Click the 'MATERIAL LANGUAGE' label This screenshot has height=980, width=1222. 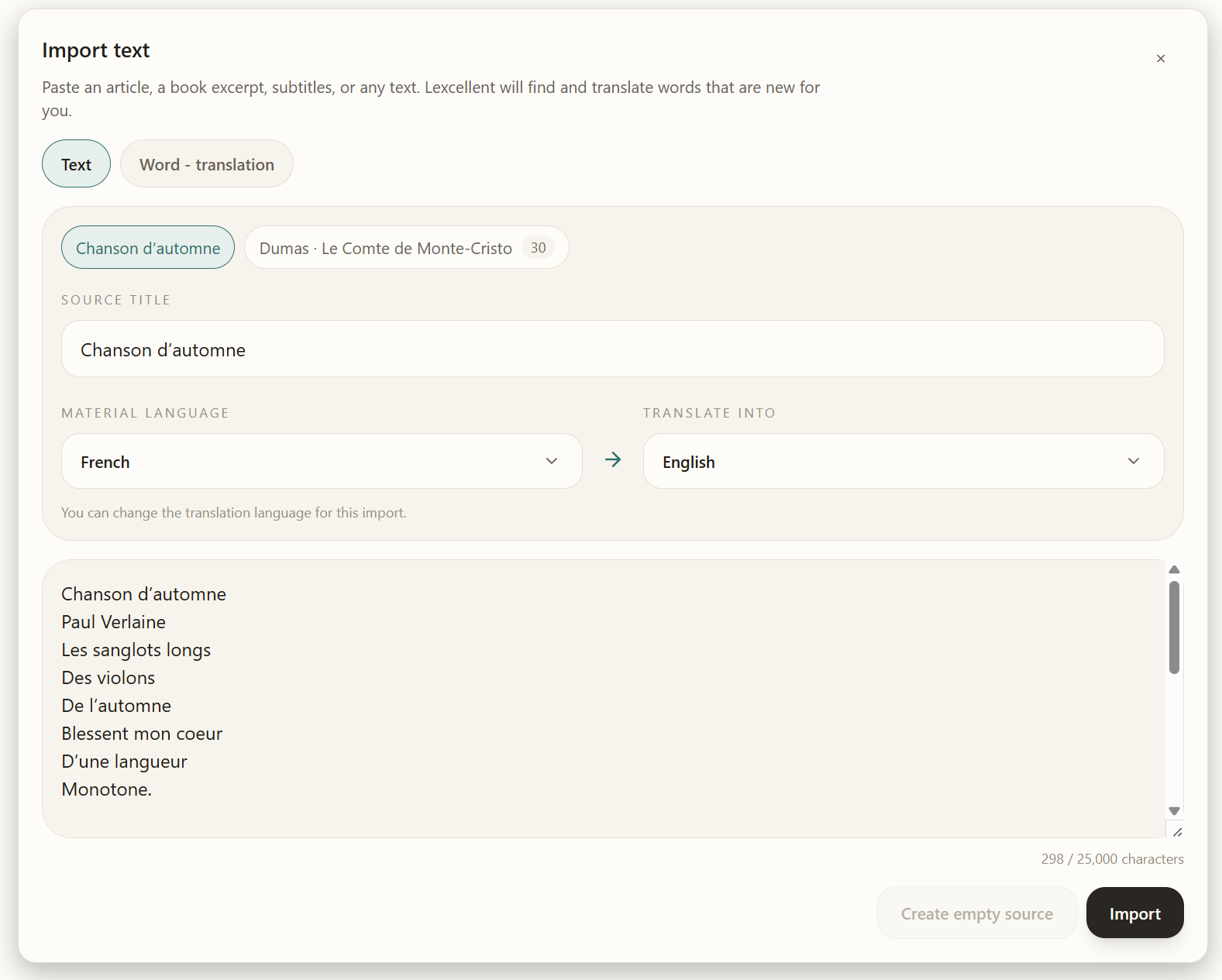[x=145, y=413]
